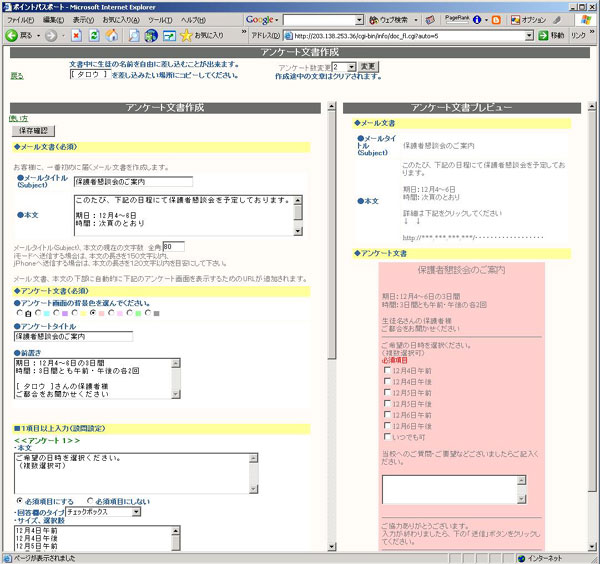Screen dimensions: 600x564
Task: Open the ツール(T) menu
Action: pos(159,19)
